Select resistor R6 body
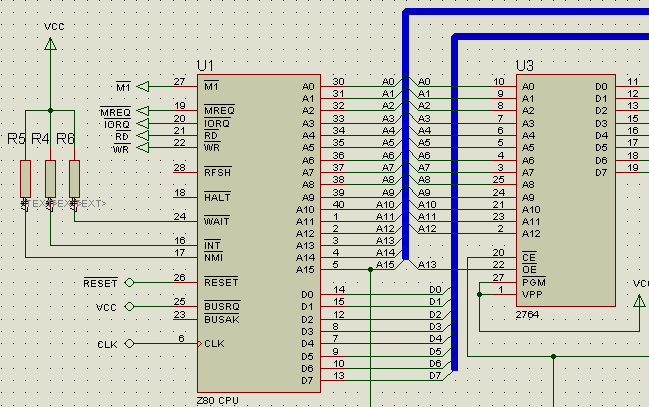649x407 pixels. 75,179
